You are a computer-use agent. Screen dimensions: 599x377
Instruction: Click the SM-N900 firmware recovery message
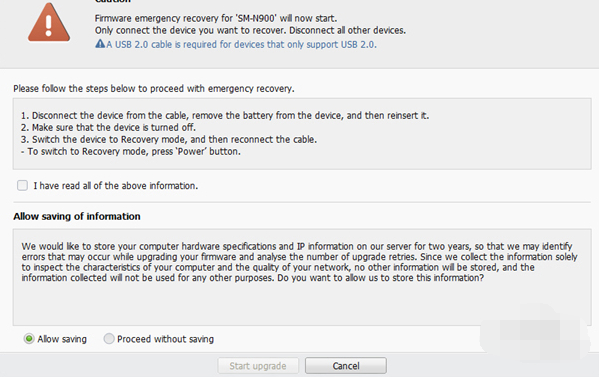click(216, 18)
